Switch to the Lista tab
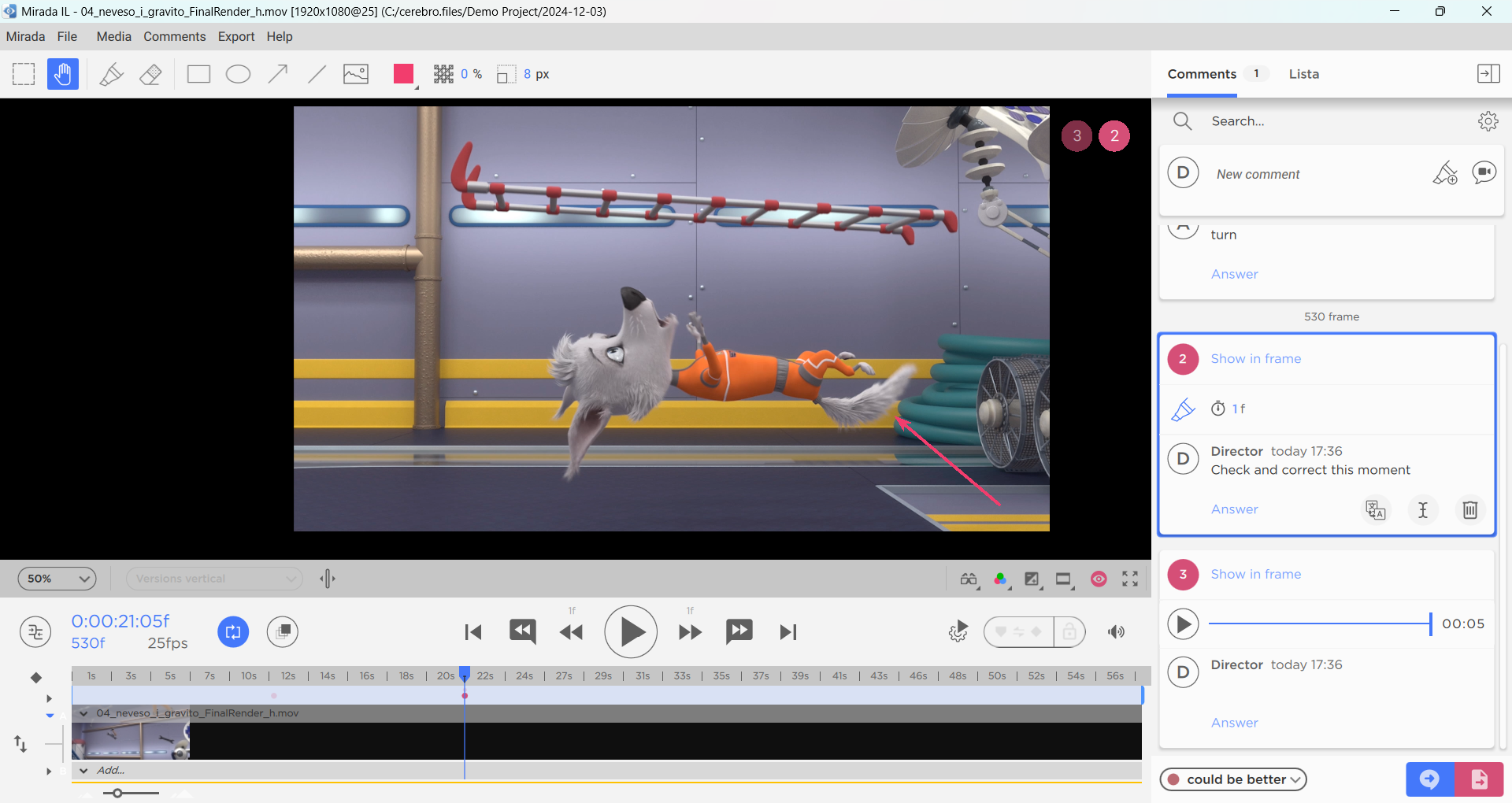 [x=1304, y=74]
